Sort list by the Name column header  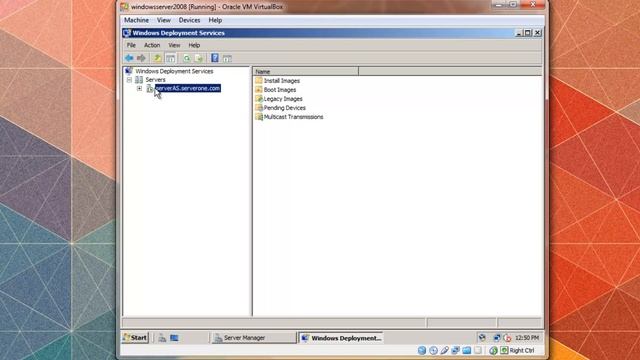(306, 71)
